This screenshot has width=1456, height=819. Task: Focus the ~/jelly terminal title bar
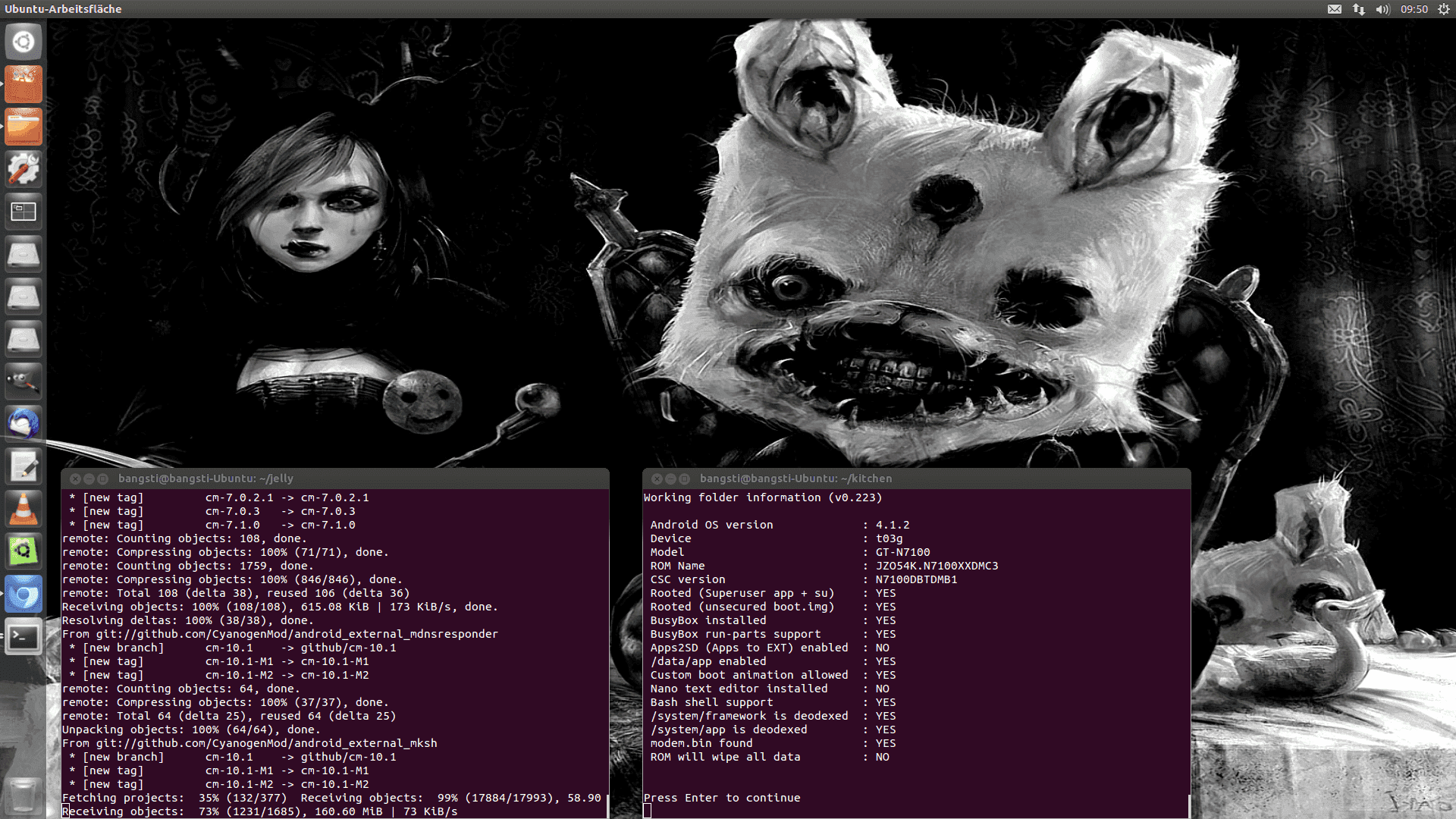(x=335, y=479)
